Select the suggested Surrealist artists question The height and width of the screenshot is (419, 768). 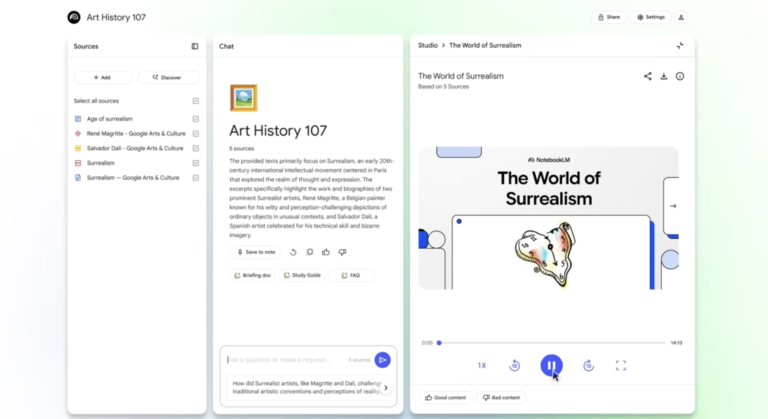[305, 387]
